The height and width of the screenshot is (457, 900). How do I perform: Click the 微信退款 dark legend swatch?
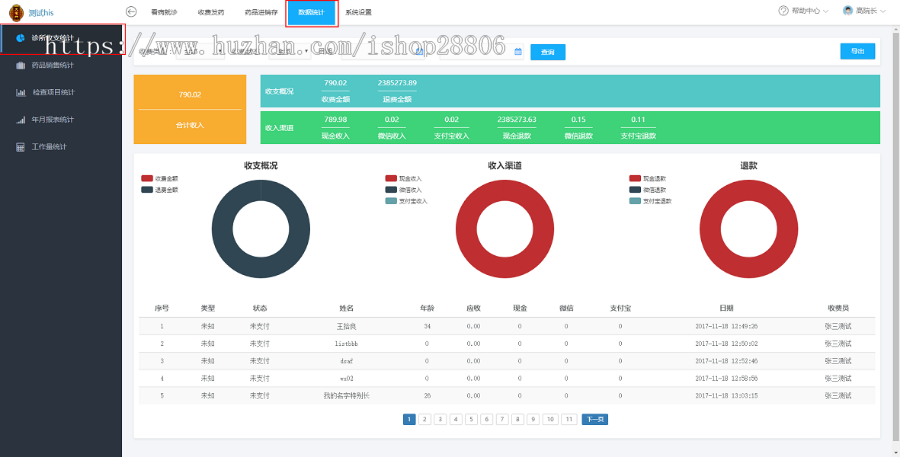635,190
